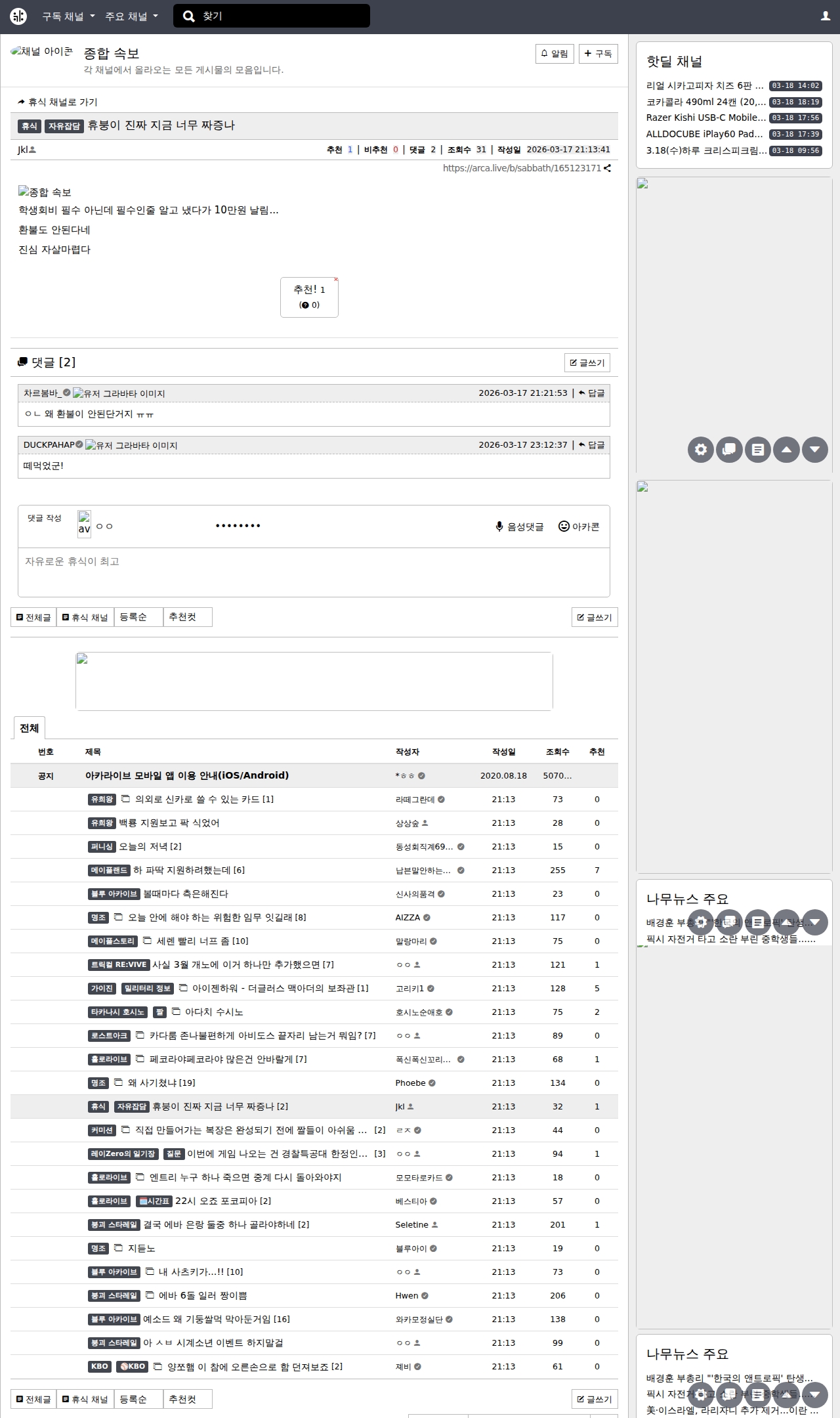Open news 픽시 자전거 타고 소란 부린 중학생들
The image size is (840, 1418).
[x=730, y=939]
